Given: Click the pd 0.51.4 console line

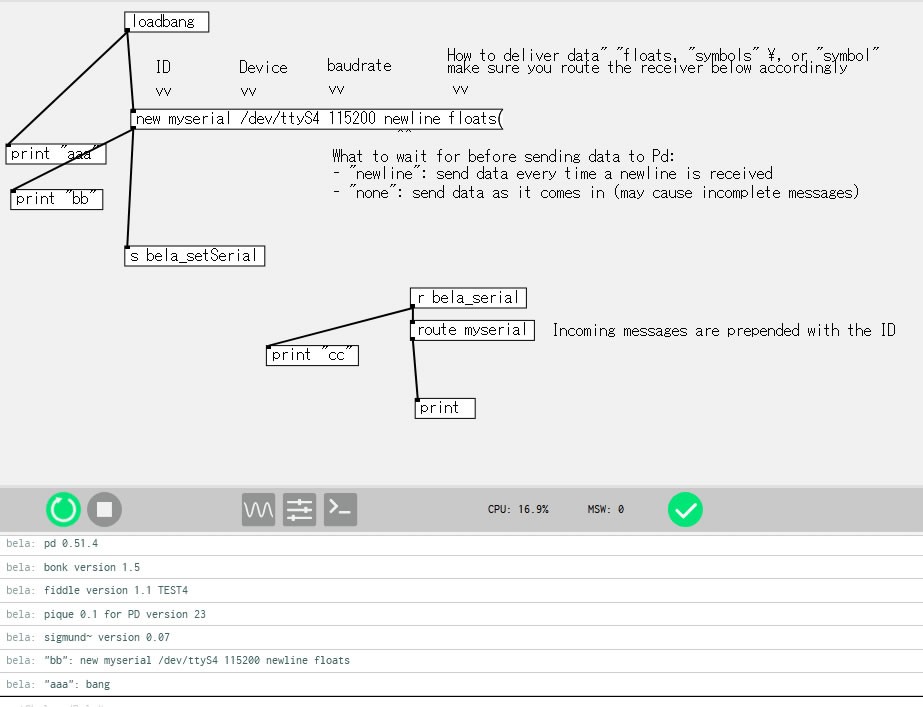Looking at the screenshot, I should tap(71, 544).
